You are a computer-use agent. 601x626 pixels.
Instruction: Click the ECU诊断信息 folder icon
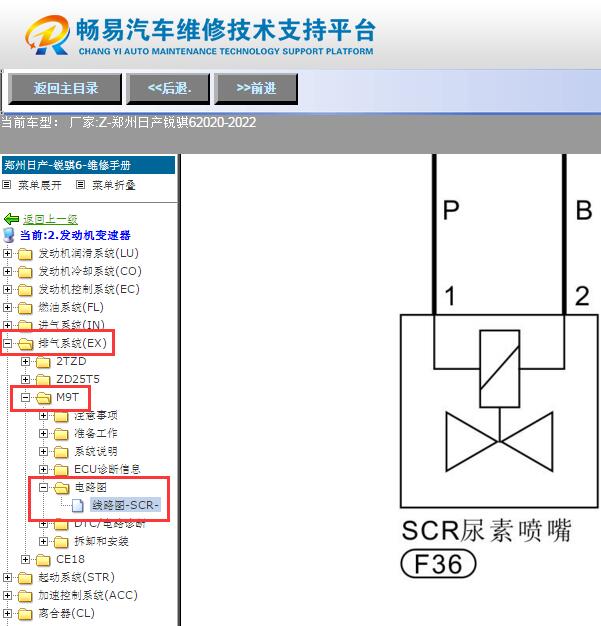click(x=61, y=470)
